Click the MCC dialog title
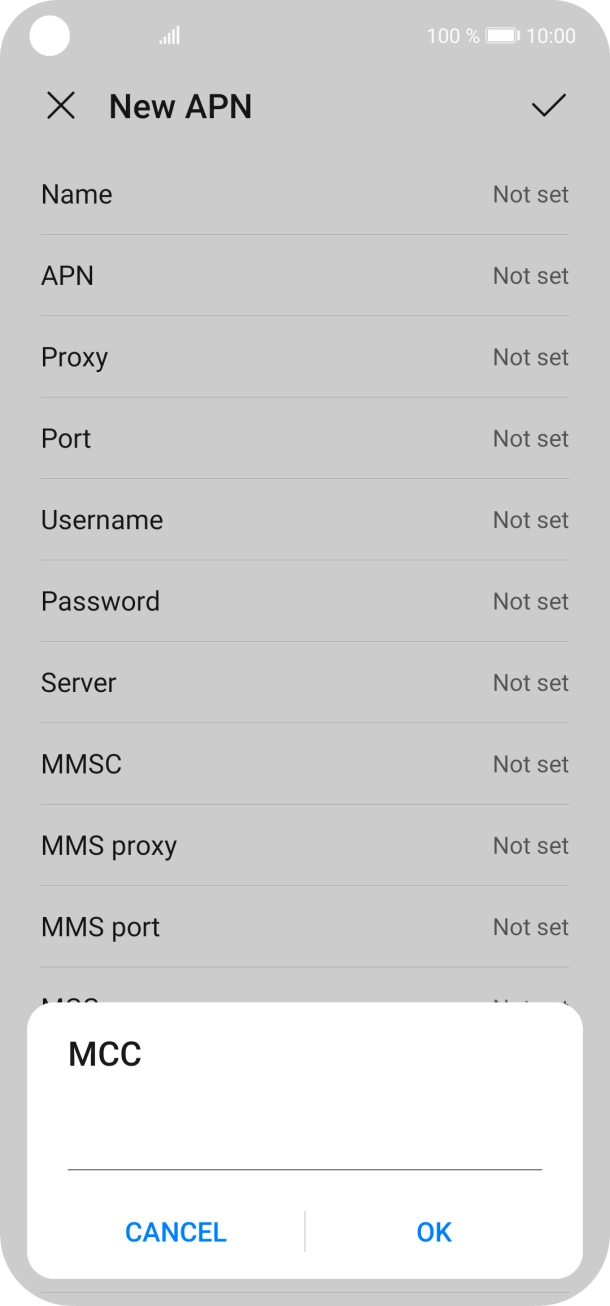Image resolution: width=610 pixels, height=1306 pixels. (x=104, y=1054)
